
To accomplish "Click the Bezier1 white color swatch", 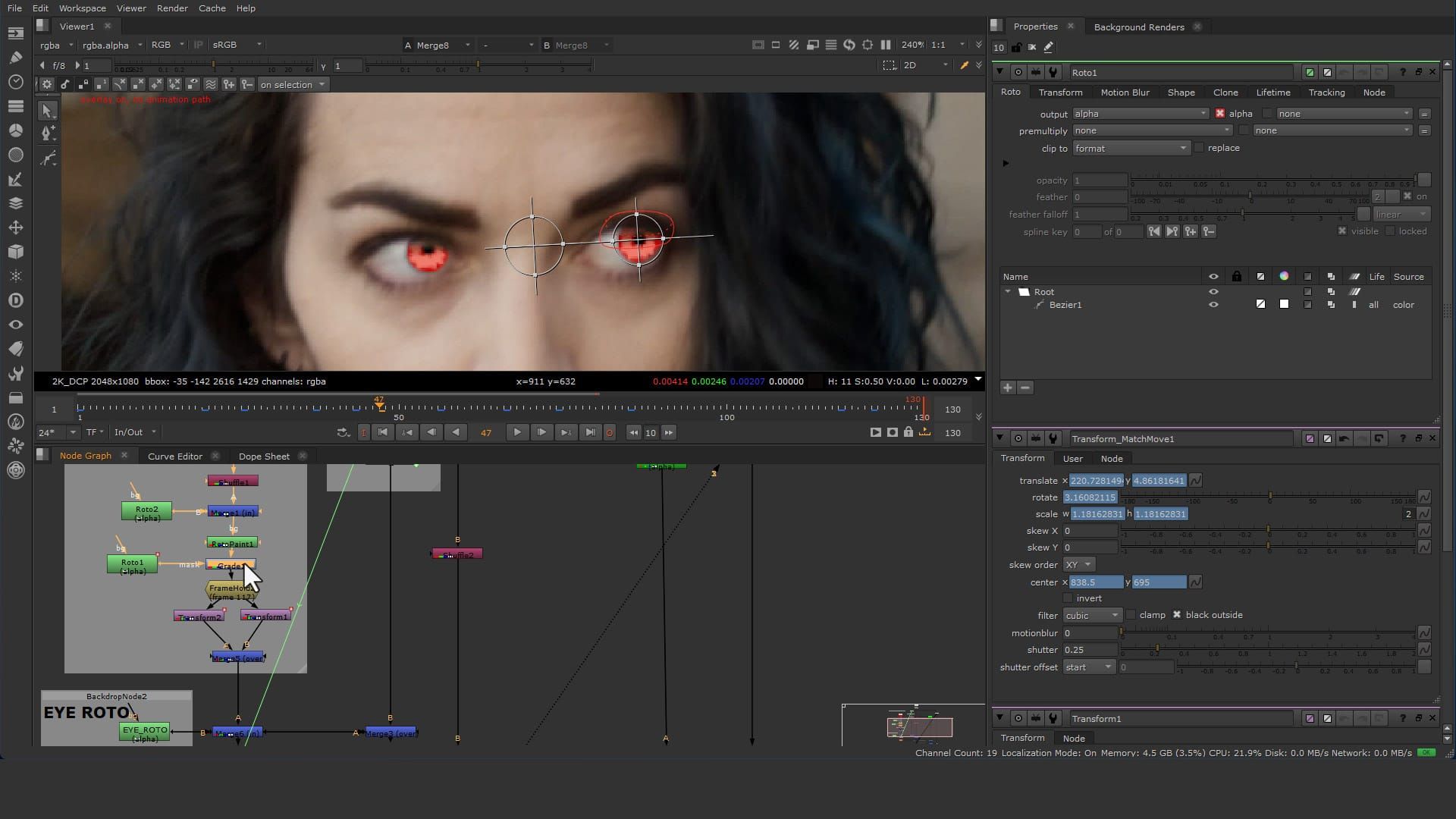I will tap(1284, 304).
